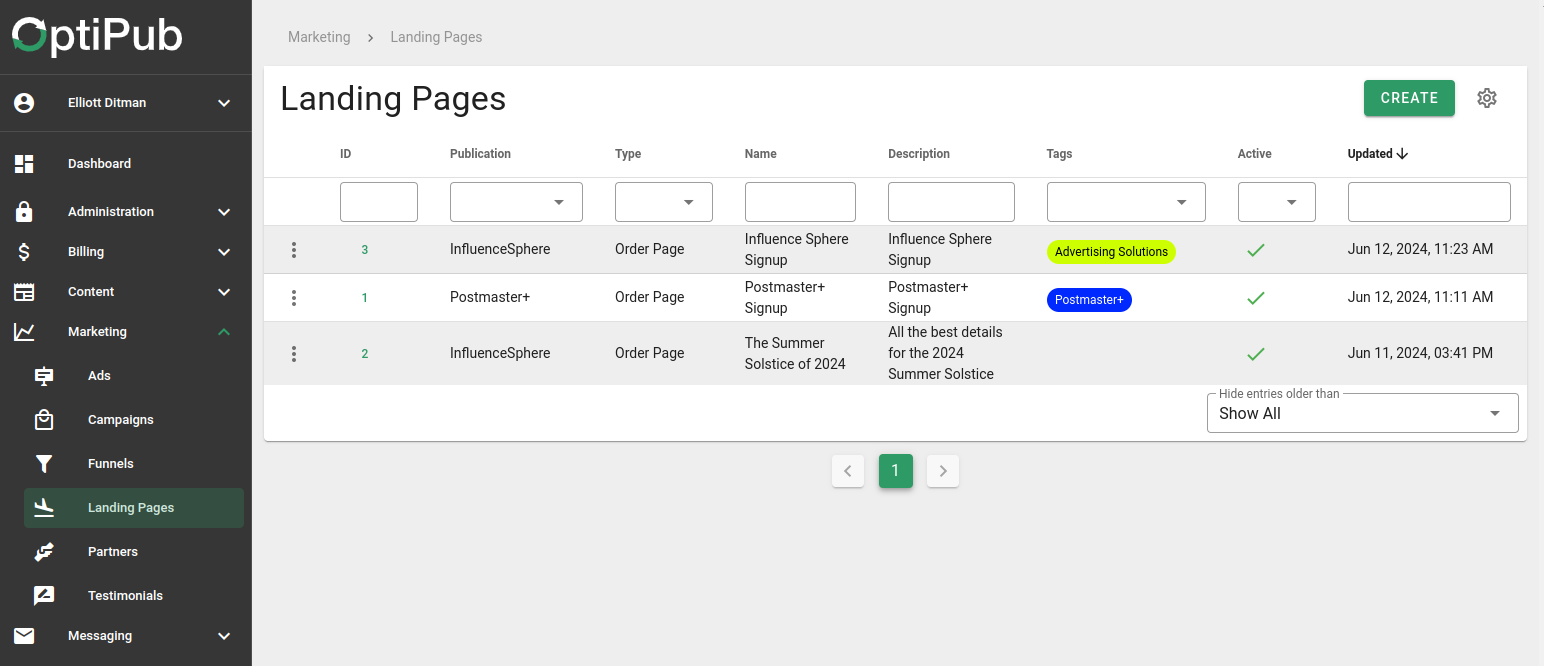The height and width of the screenshot is (666, 1544).
Task: Click 'Jun 12, 2024, 11:23 AM' cell
Action: (x=1420, y=249)
